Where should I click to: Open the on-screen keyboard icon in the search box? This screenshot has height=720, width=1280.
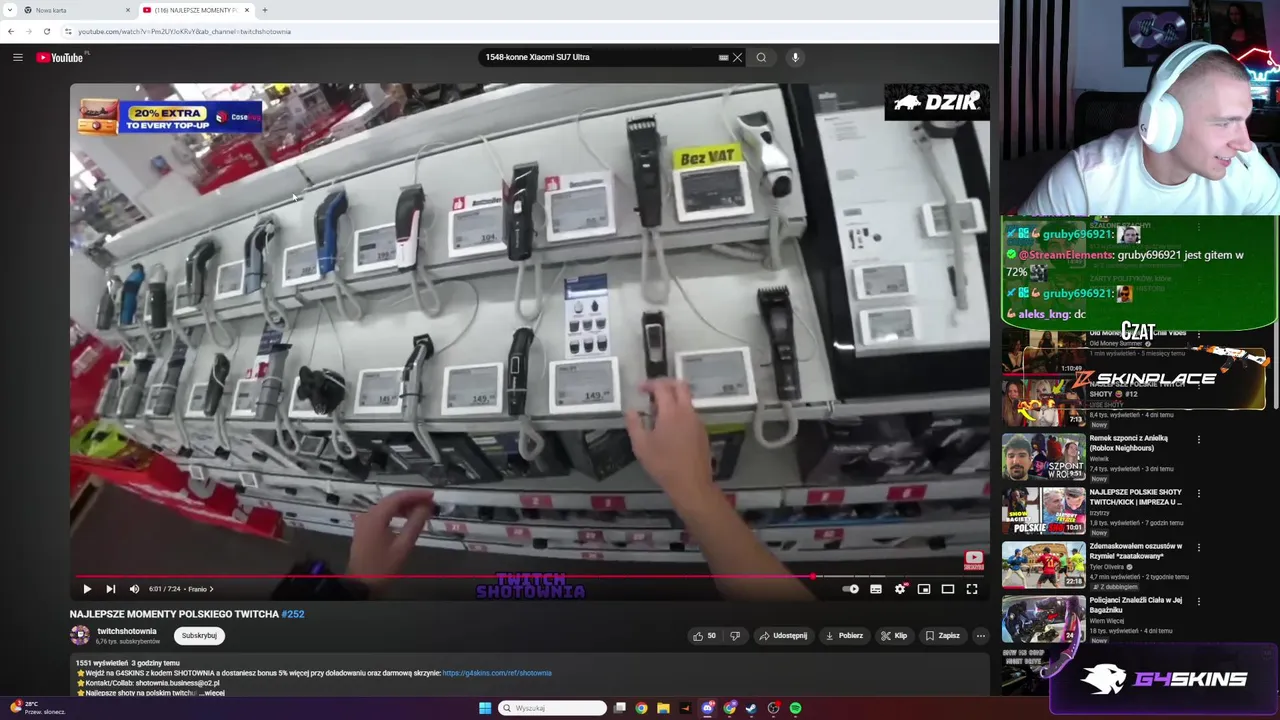pyautogui.click(x=723, y=57)
